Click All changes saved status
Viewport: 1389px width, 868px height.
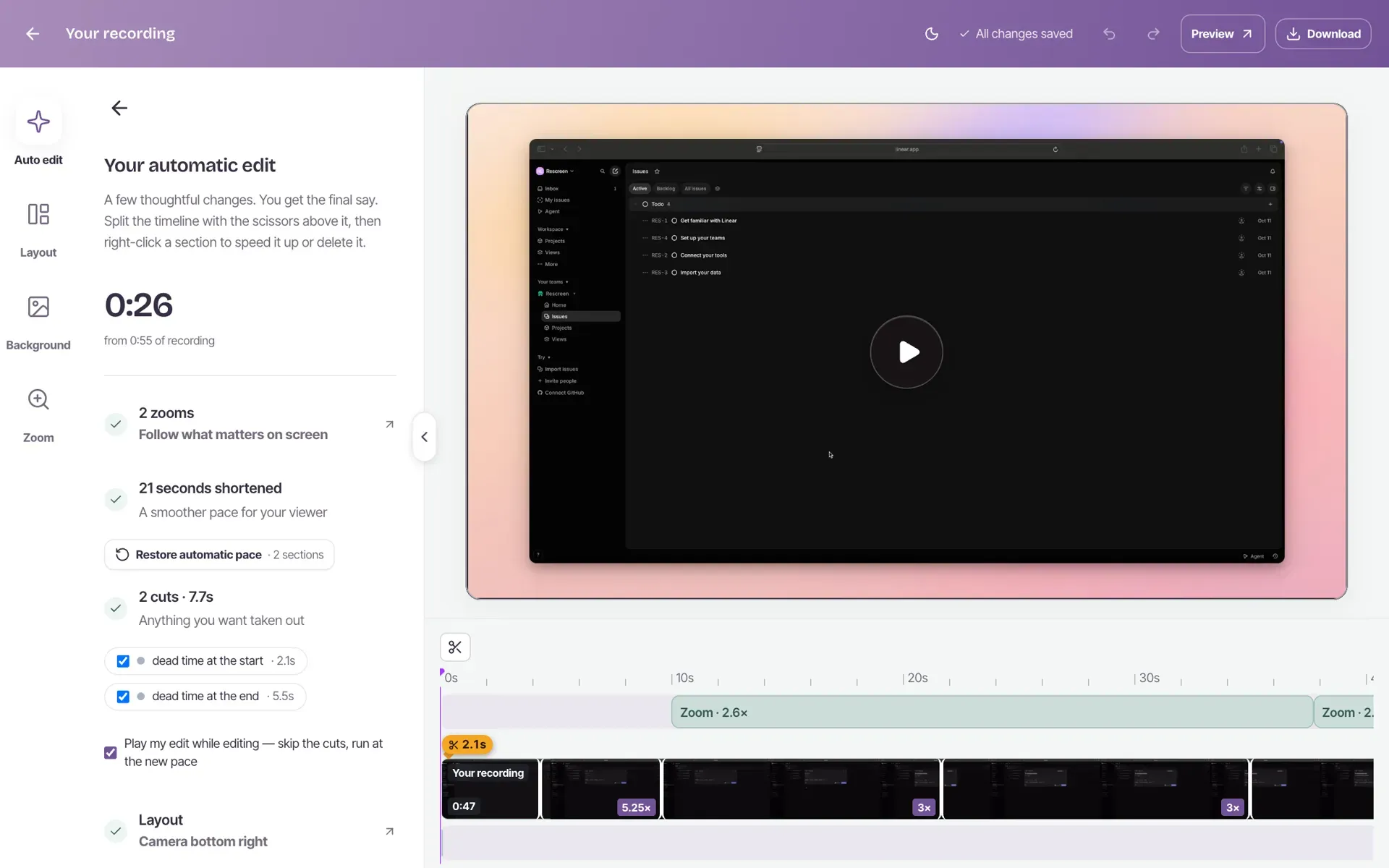pos(1016,34)
